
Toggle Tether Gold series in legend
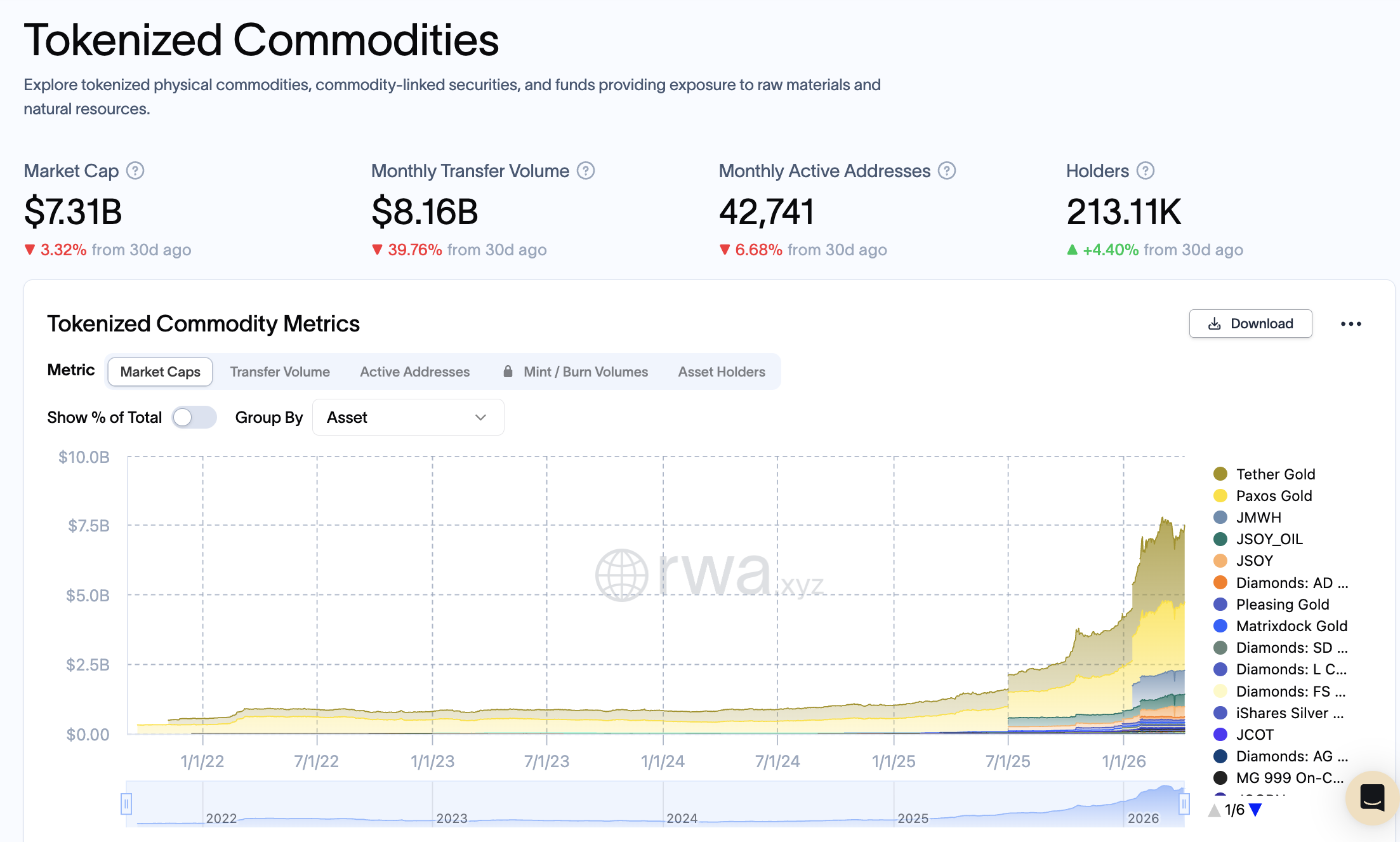[1264, 474]
